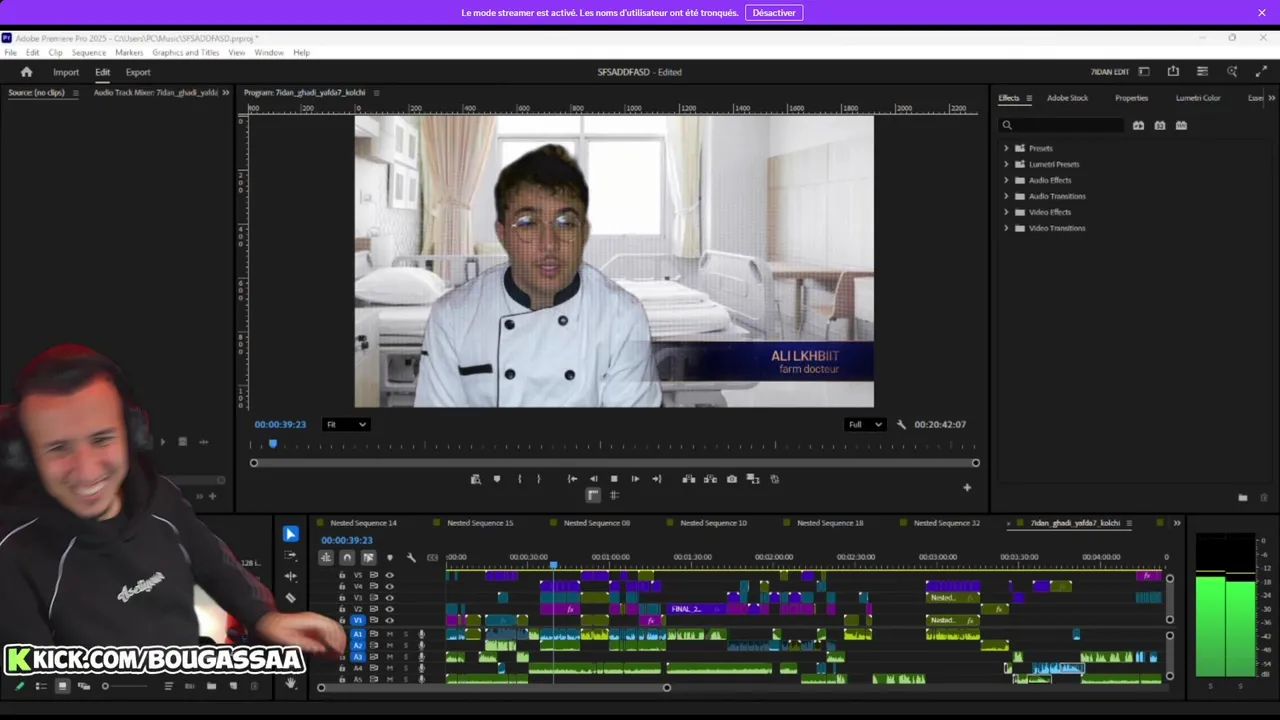Step back one frame
This screenshot has height=720, width=1280.
pyautogui.click(x=593, y=479)
